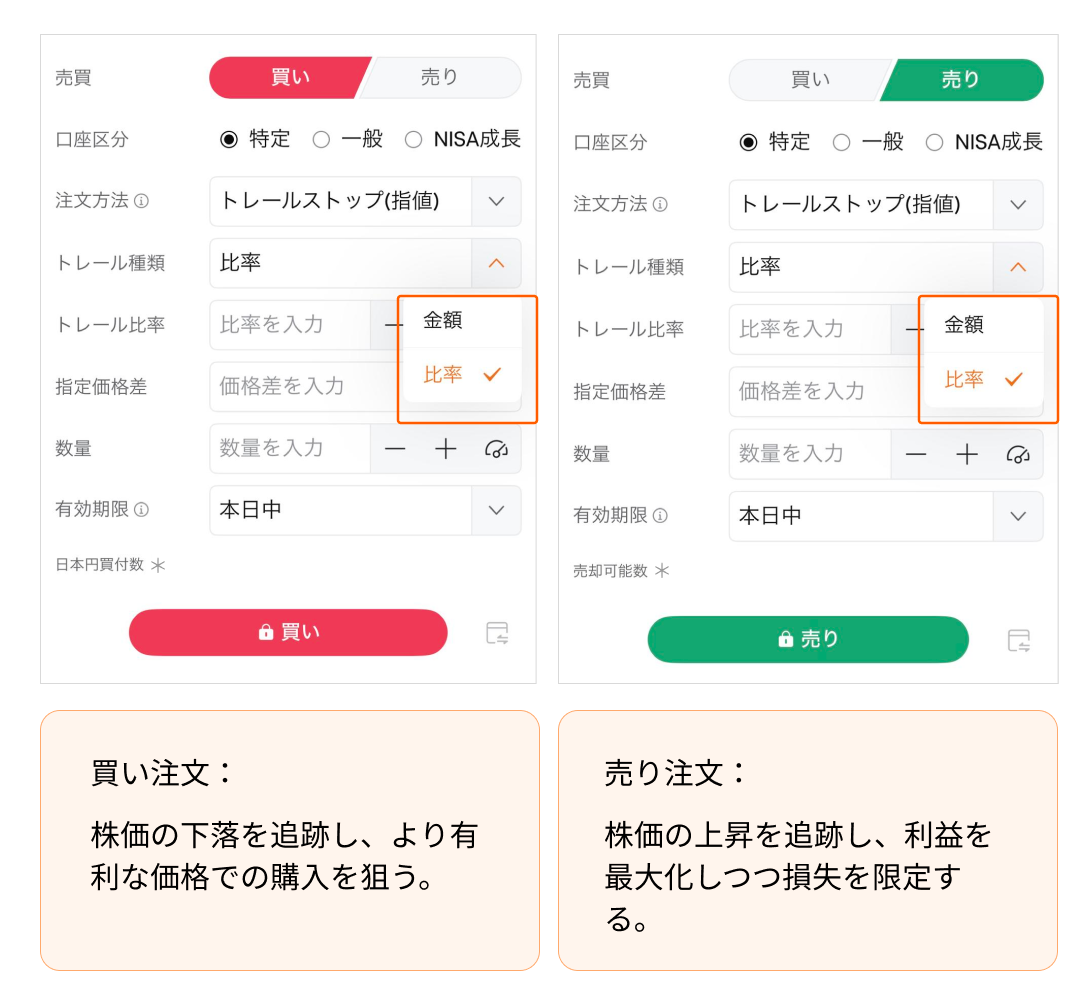Click order-switch icon beside red 買い button
This screenshot has width=1081, height=1005.
pyautogui.click(x=497, y=633)
